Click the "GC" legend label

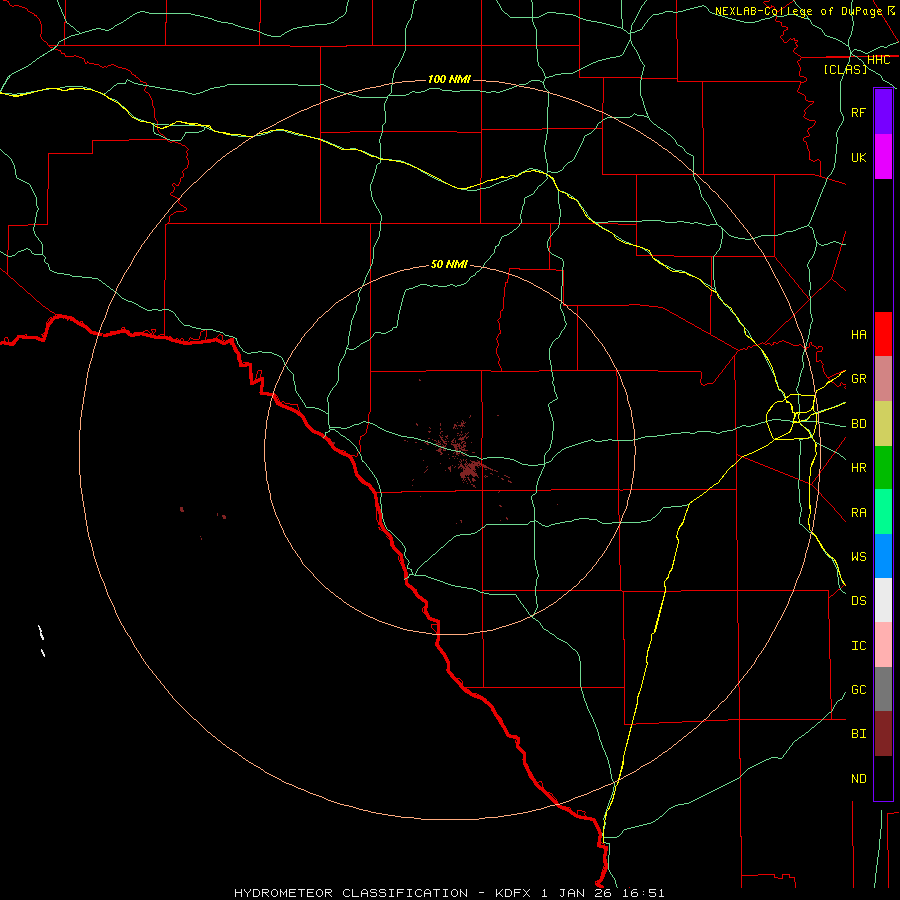[x=859, y=690]
